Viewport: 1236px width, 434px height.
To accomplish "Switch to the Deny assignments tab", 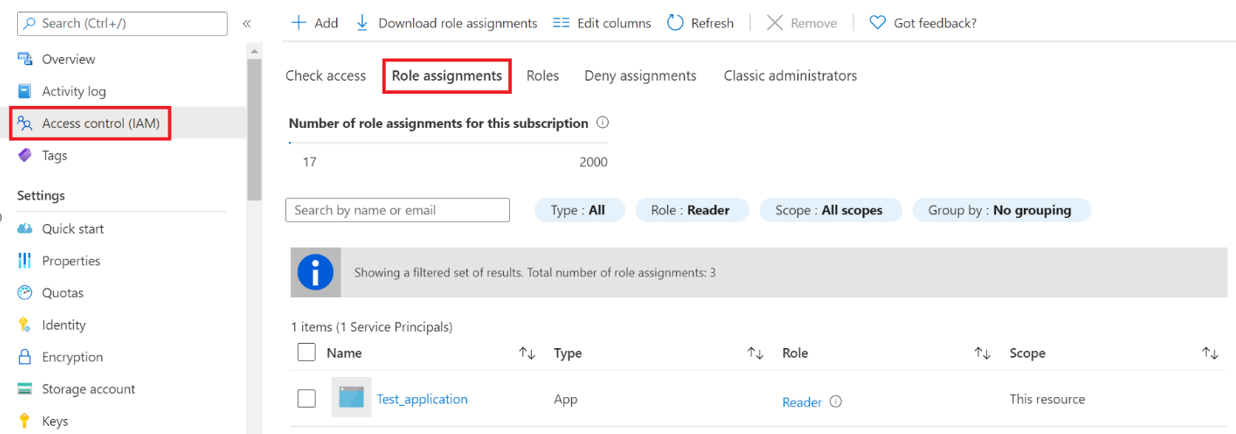I will (x=640, y=76).
